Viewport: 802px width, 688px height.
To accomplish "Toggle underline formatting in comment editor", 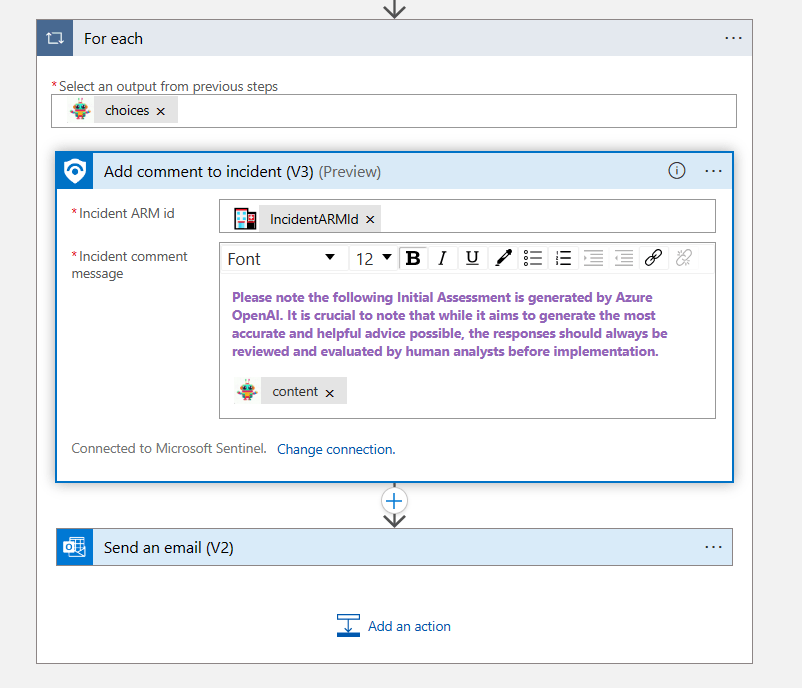I will 472,258.
